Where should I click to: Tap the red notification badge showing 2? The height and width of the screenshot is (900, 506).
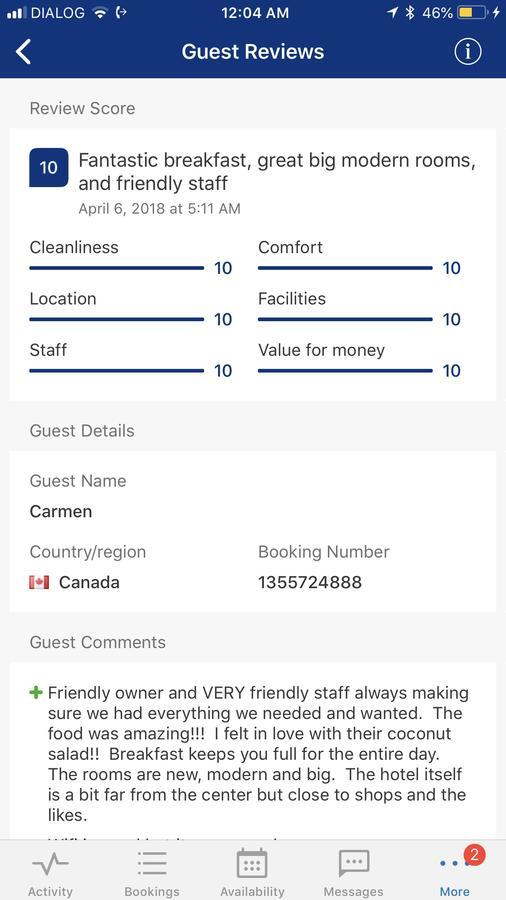pos(474,855)
